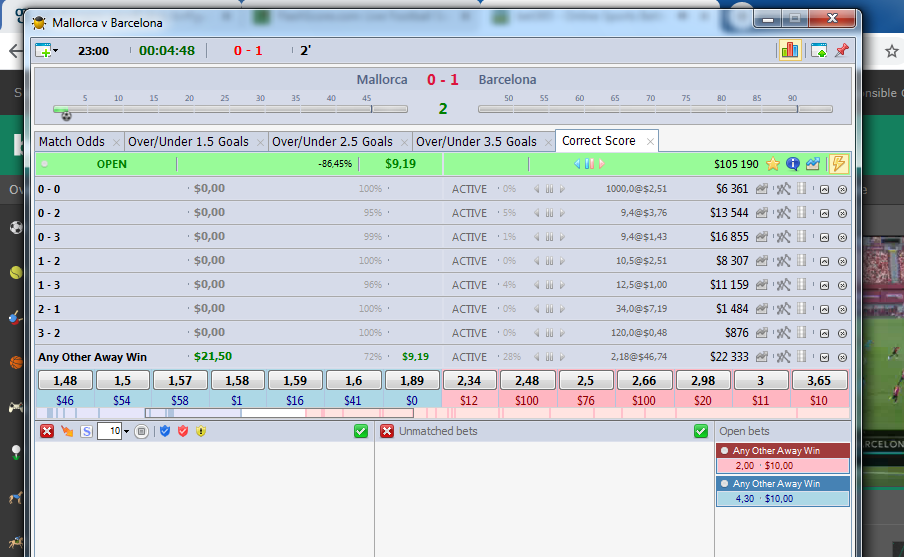Toggle the blue S button in bets toolbar
This screenshot has height=557, width=904.
(86, 431)
